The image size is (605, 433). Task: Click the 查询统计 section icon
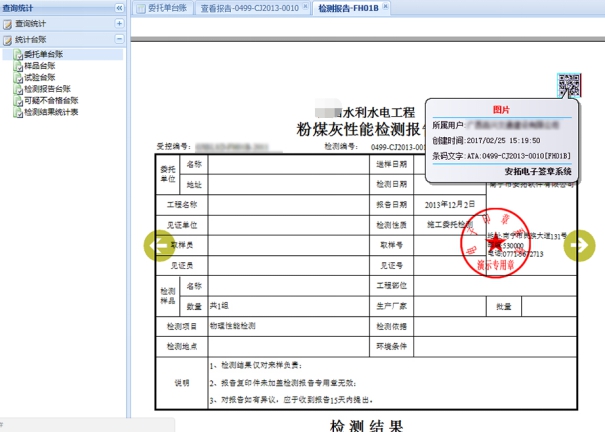click(8, 22)
